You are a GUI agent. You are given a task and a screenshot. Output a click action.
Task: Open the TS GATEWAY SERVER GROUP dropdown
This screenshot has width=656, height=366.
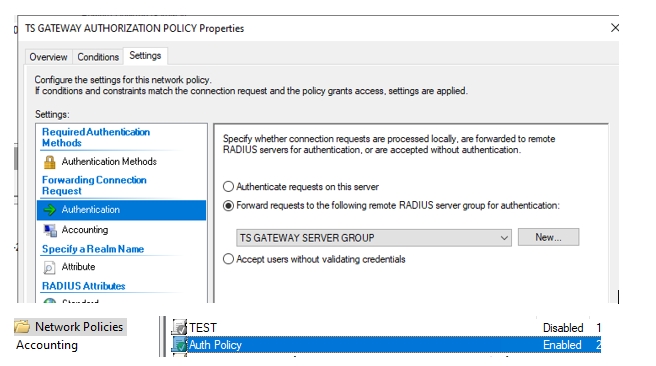click(374, 238)
